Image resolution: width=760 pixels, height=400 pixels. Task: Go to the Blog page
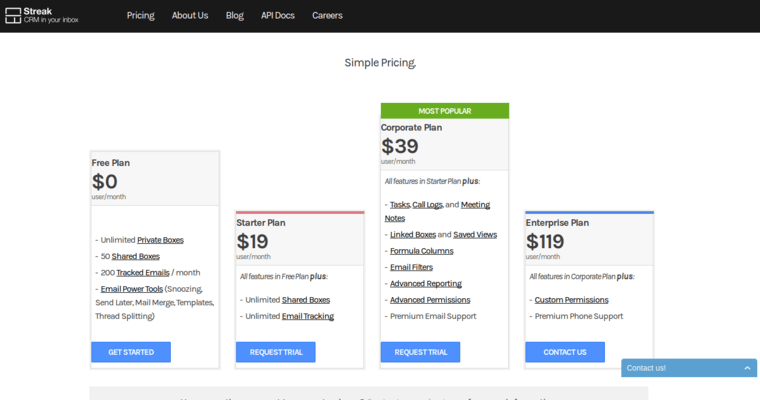click(x=235, y=16)
